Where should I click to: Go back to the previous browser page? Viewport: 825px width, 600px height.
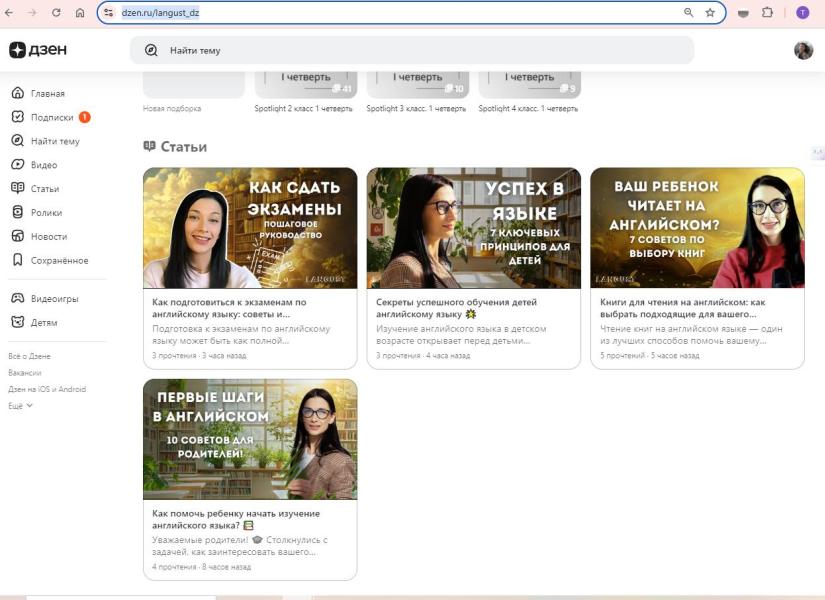click(9, 13)
